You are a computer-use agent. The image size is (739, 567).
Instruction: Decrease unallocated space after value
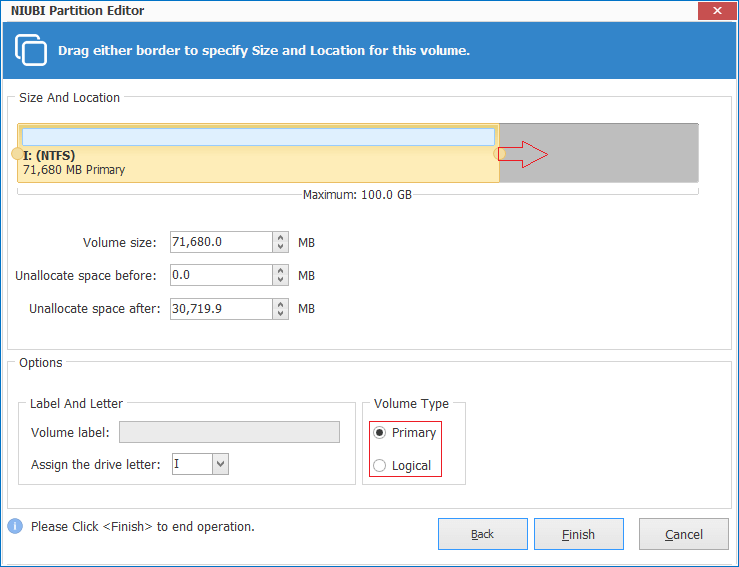click(281, 314)
